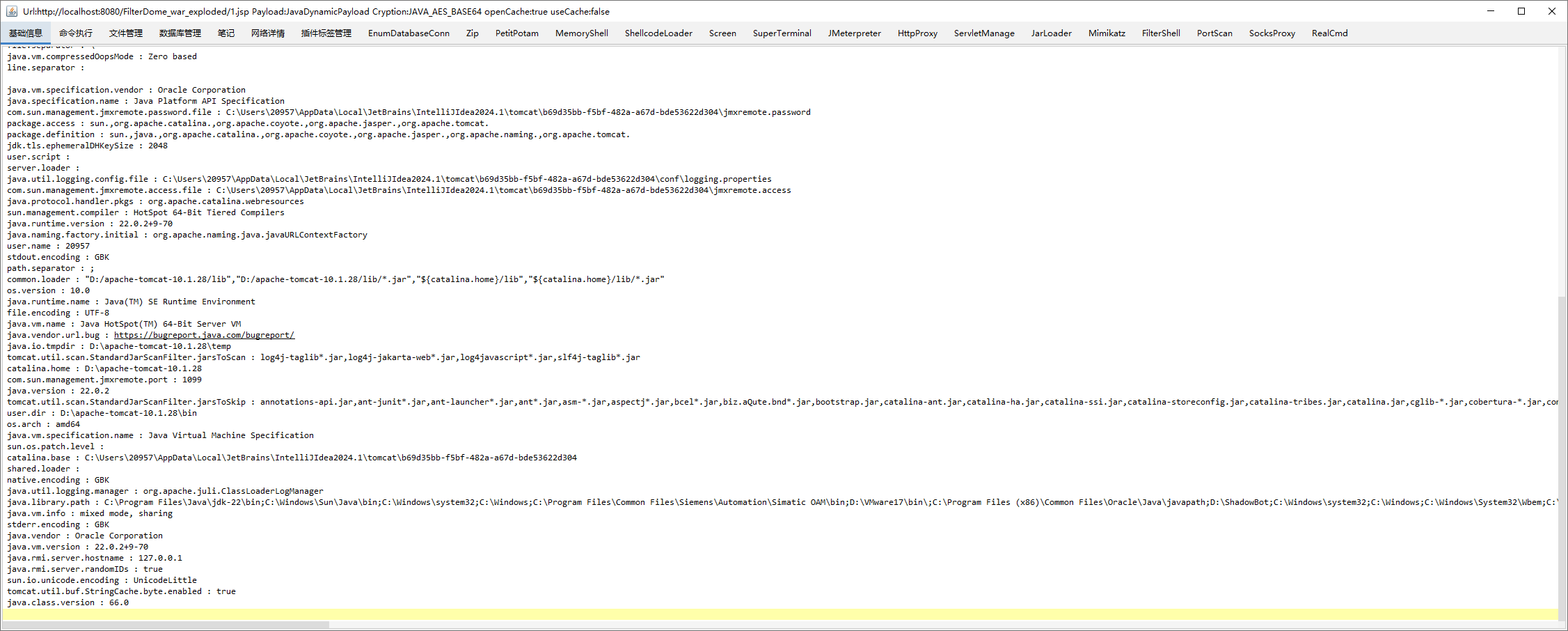The height and width of the screenshot is (631, 1568).
Task: Click the Java app icon in title bar
Action: [x=11, y=11]
